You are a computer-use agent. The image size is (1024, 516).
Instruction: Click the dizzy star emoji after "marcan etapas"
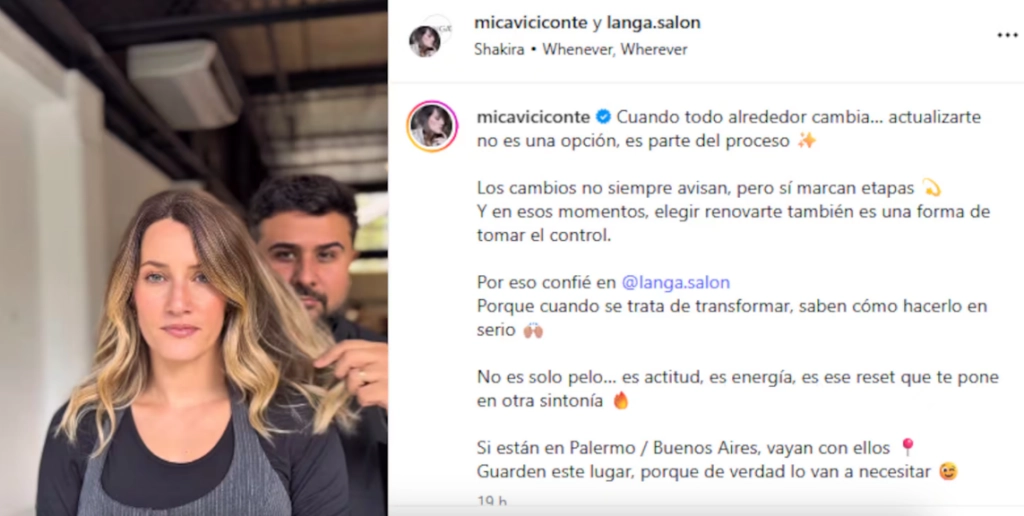pos(931,188)
